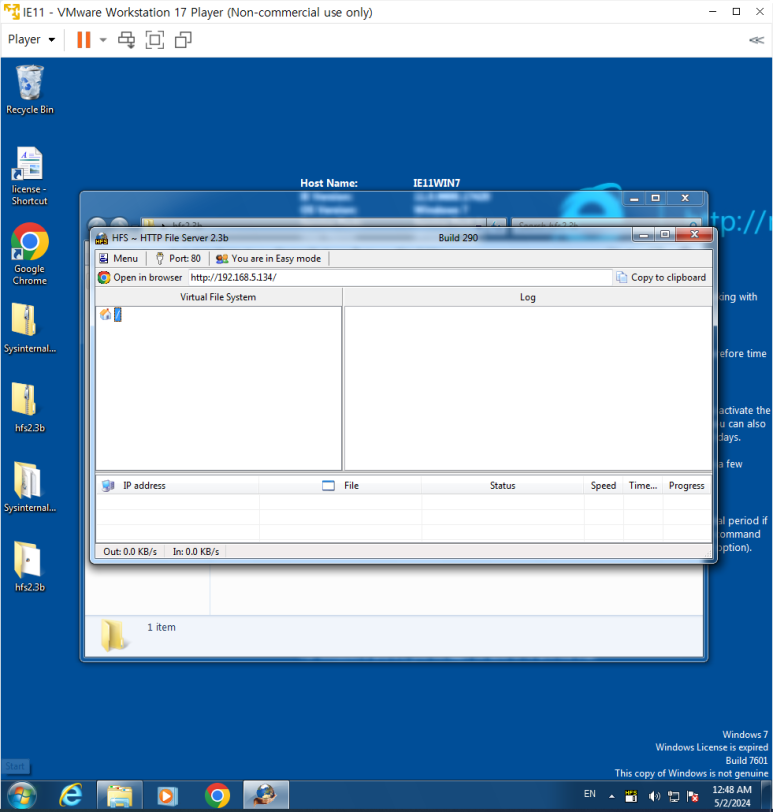Screen dimensions: 773x812
Task: Click the Port: 80 button
Action: (178, 258)
